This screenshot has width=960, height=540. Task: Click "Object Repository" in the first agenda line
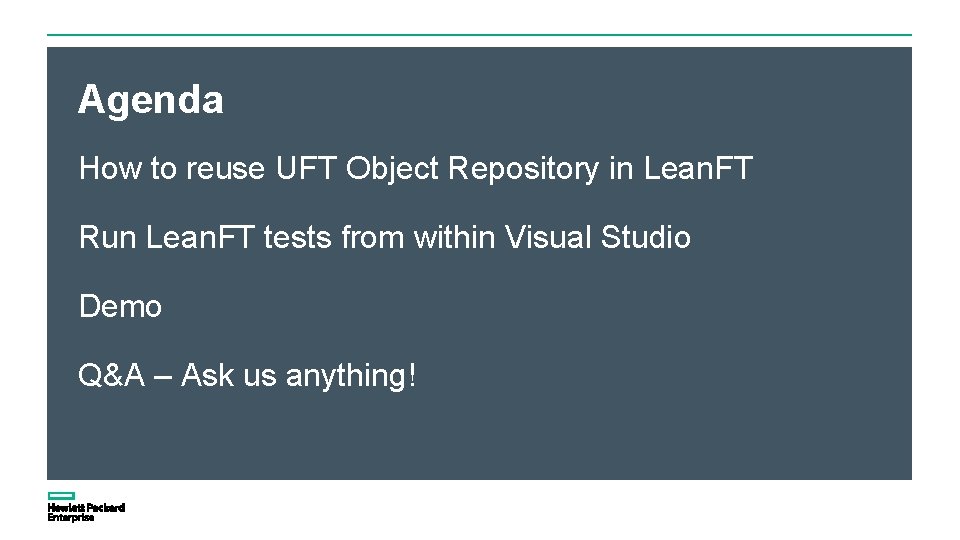pyautogui.click(x=473, y=169)
